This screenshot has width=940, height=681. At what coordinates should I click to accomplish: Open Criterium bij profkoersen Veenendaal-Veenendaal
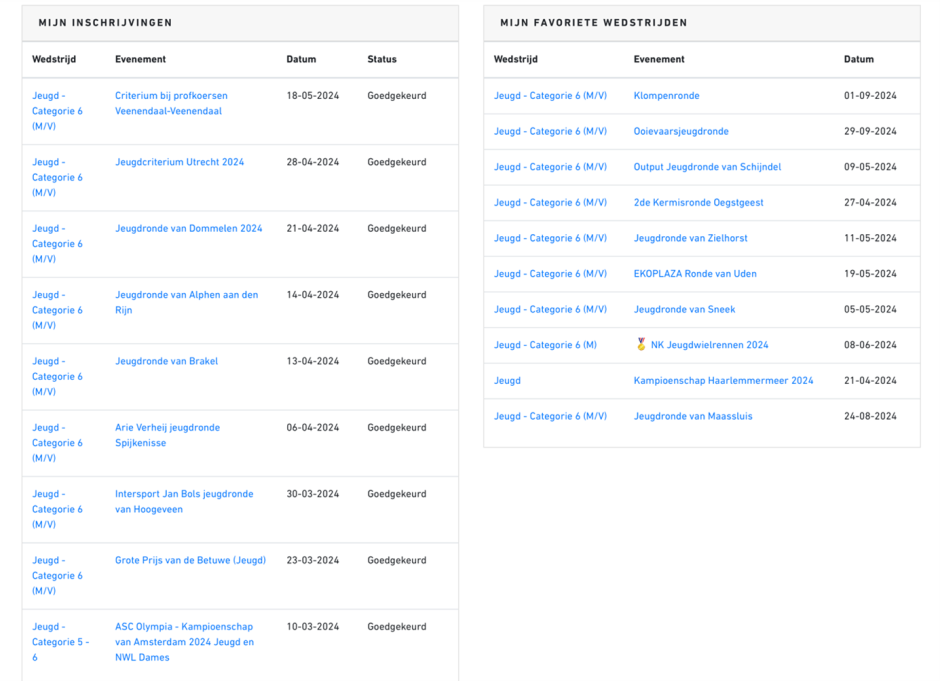point(171,104)
